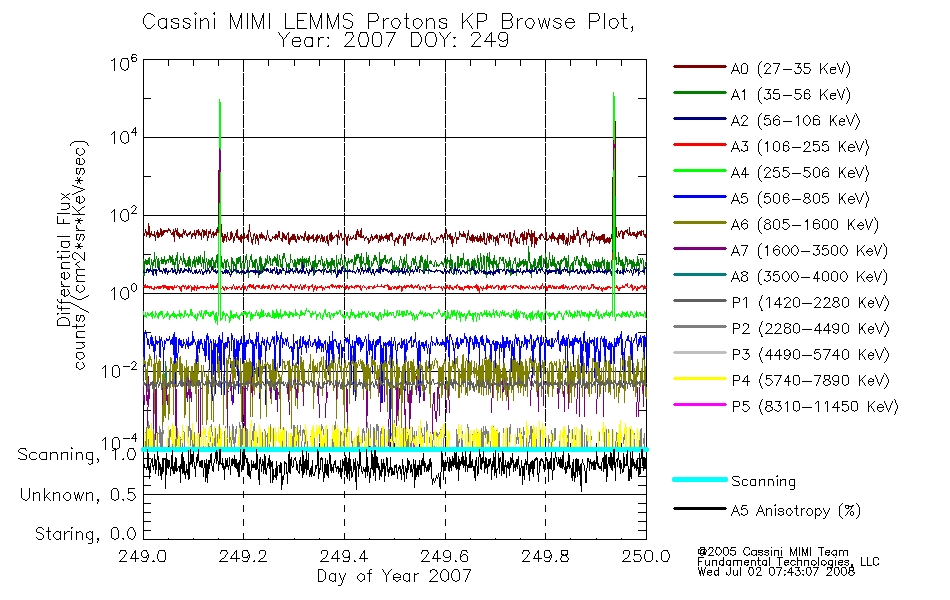Screen dimensions: 950x600
Task: Click the 249.4 tick label on x-axis
Action: coord(344,556)
